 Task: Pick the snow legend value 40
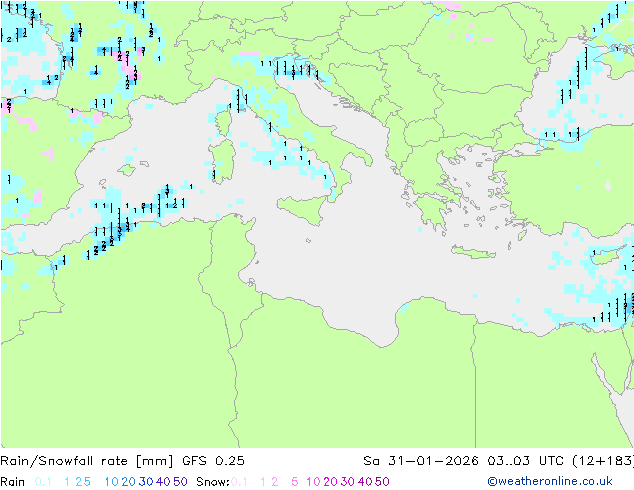tap(365, 482)
